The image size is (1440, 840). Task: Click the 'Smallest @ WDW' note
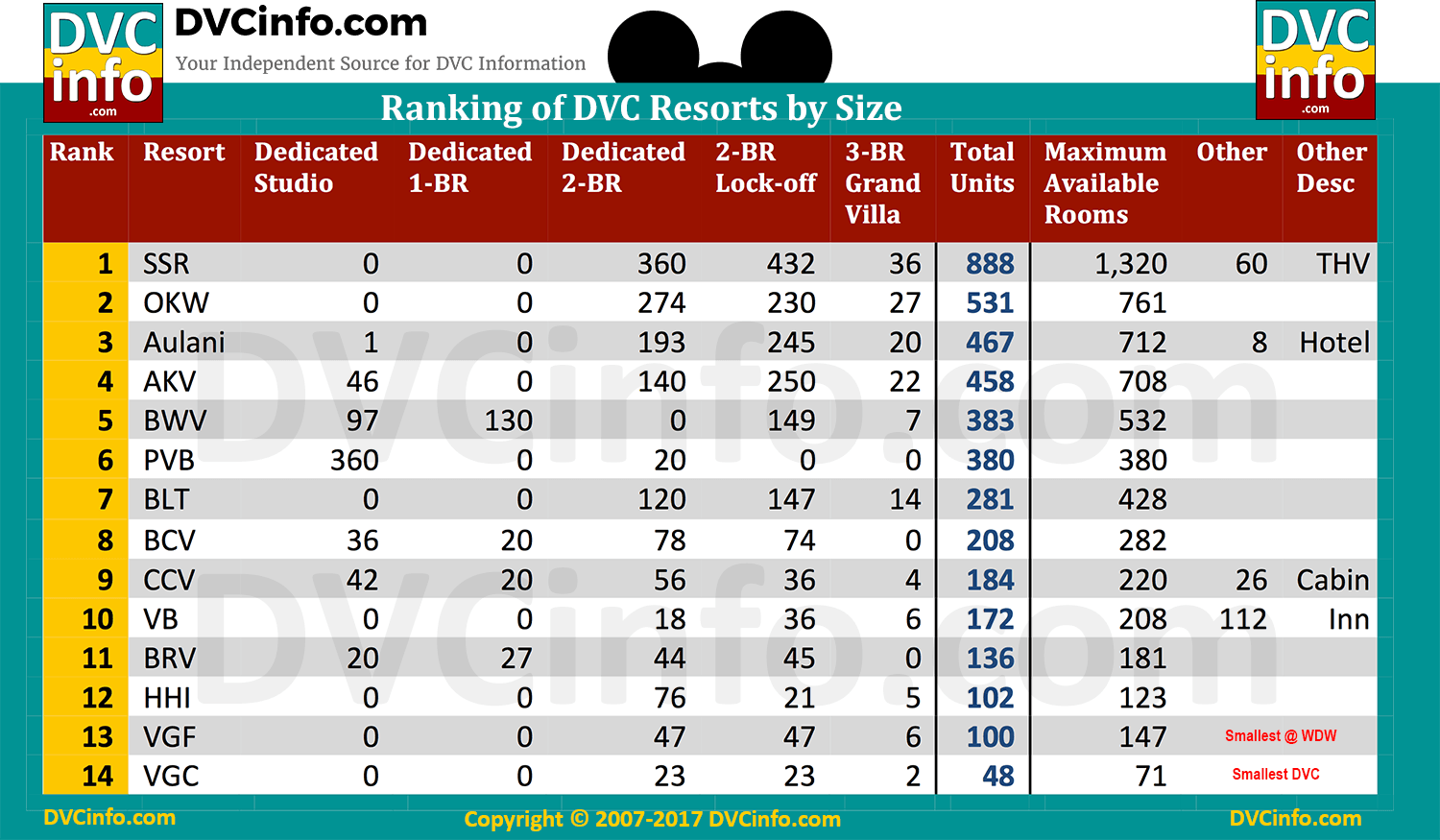tap(1281, 736)
